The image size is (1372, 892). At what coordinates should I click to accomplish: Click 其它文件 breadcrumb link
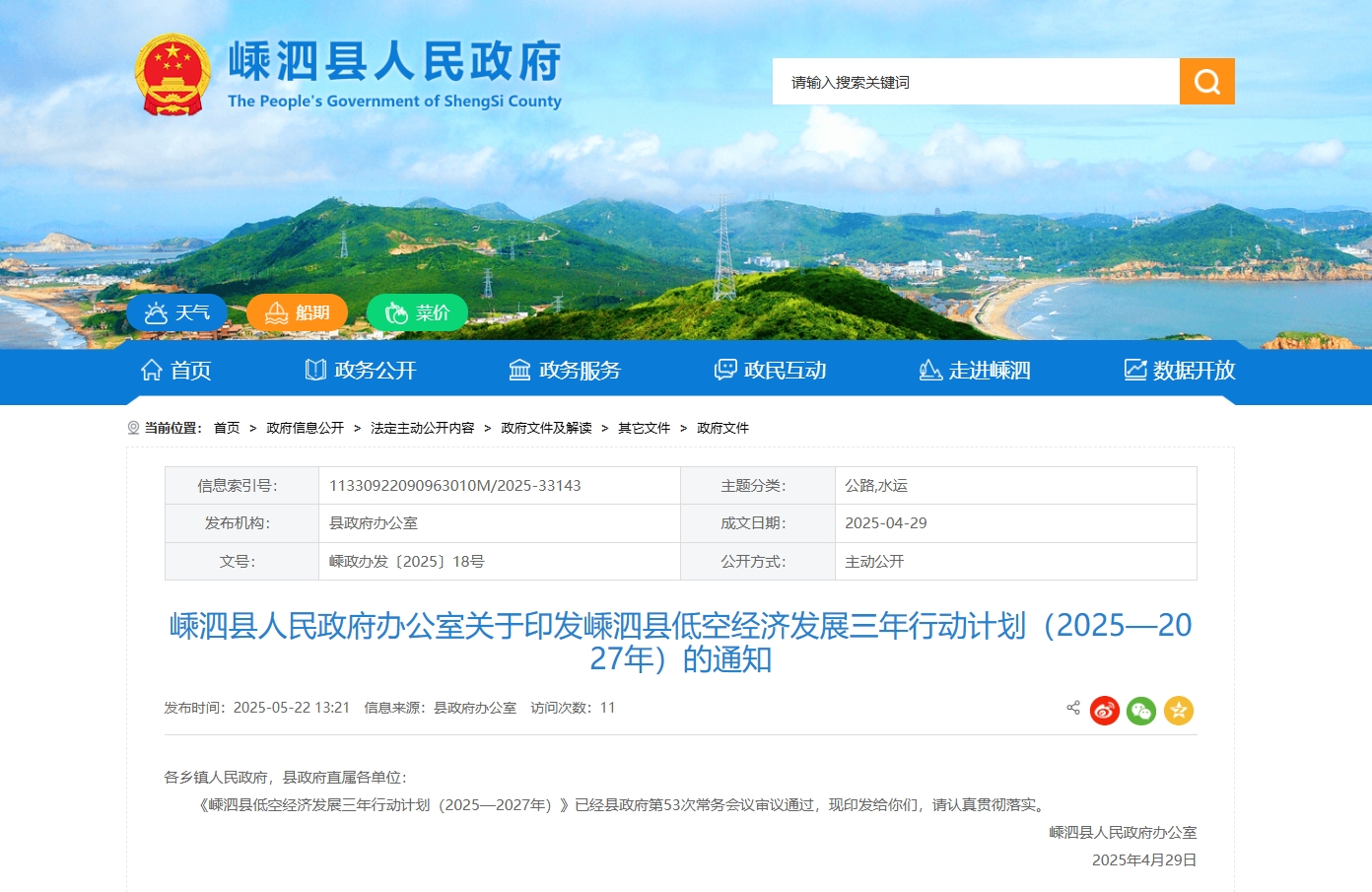point(644,428)
